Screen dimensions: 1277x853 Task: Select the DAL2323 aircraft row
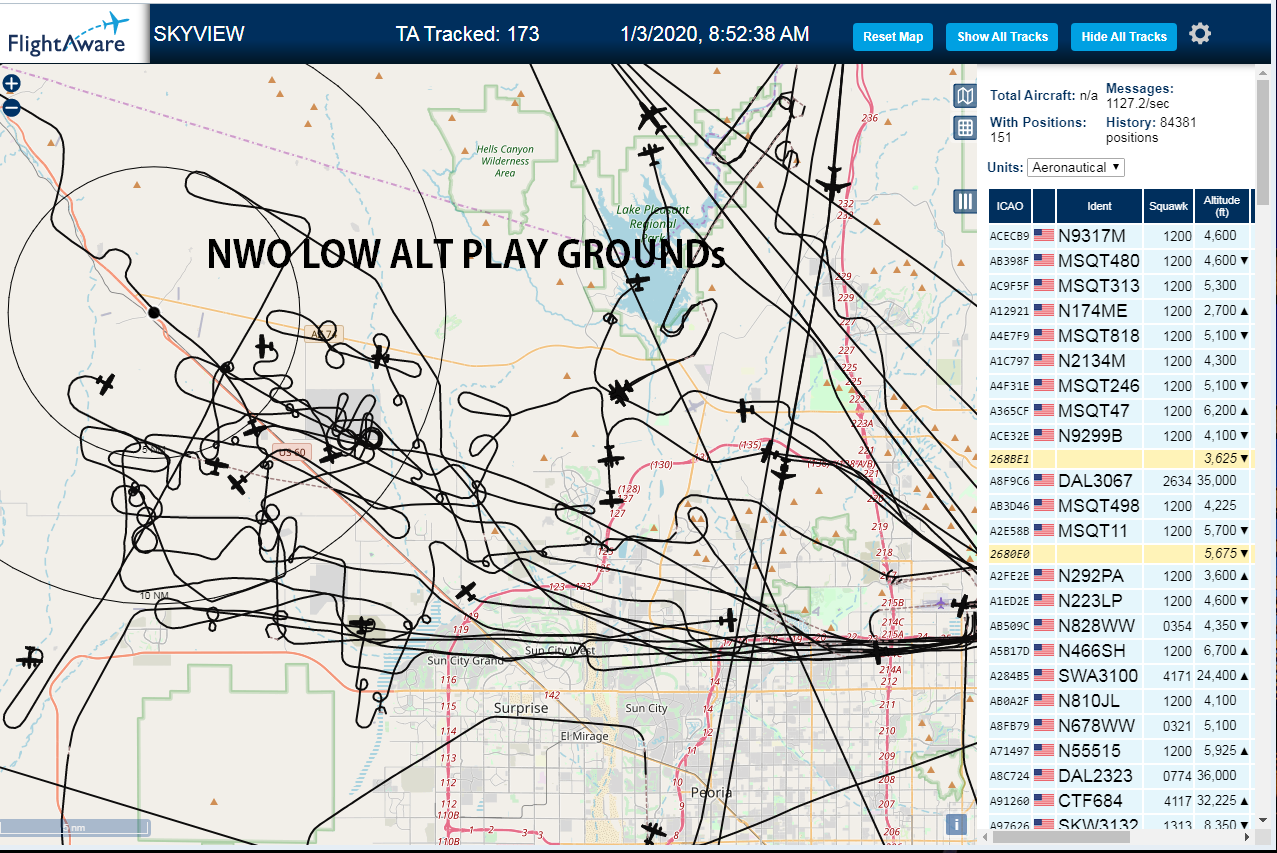pos(1120,776)
